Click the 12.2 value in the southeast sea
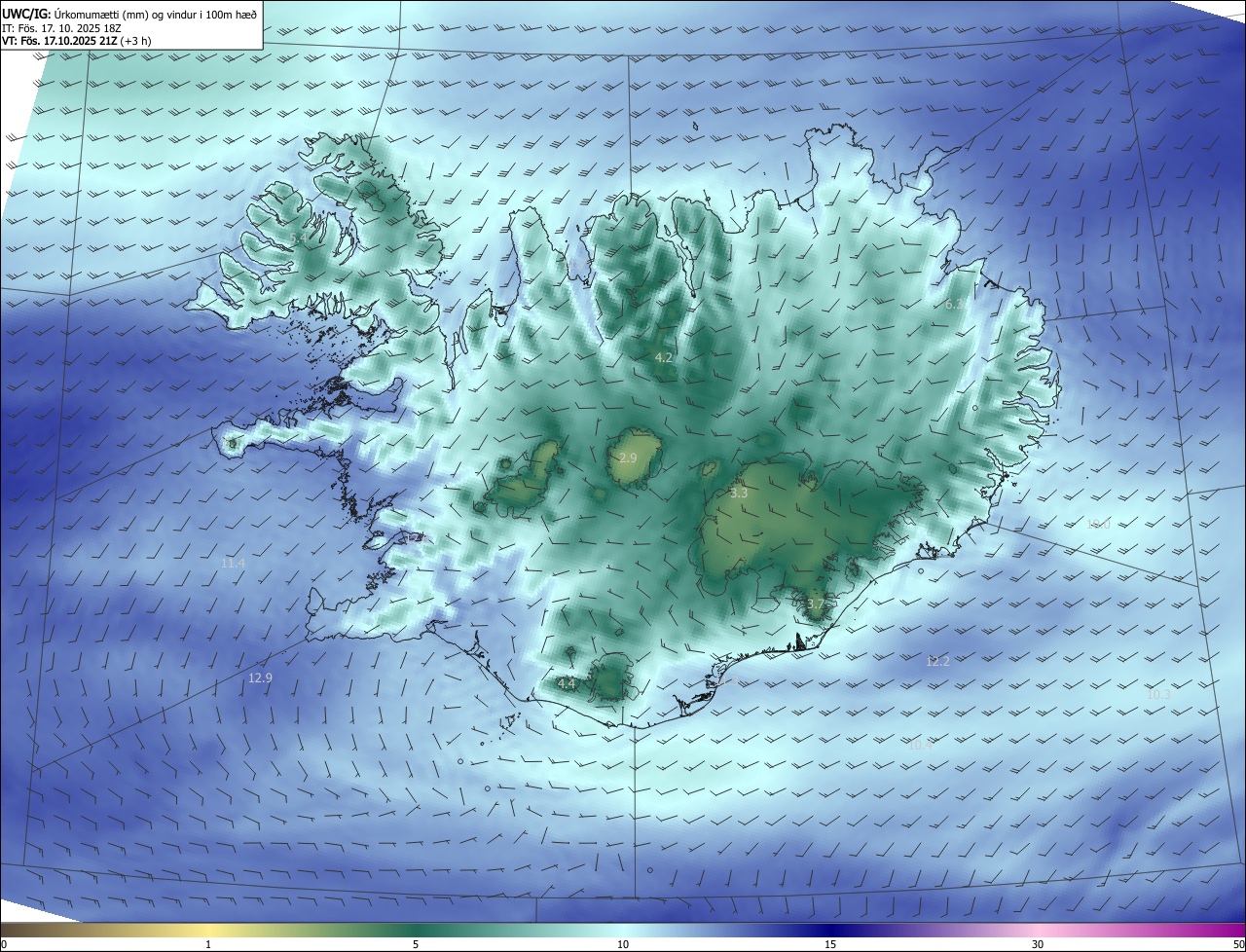This screenshot has height=952, width=1246. (937, 661)
